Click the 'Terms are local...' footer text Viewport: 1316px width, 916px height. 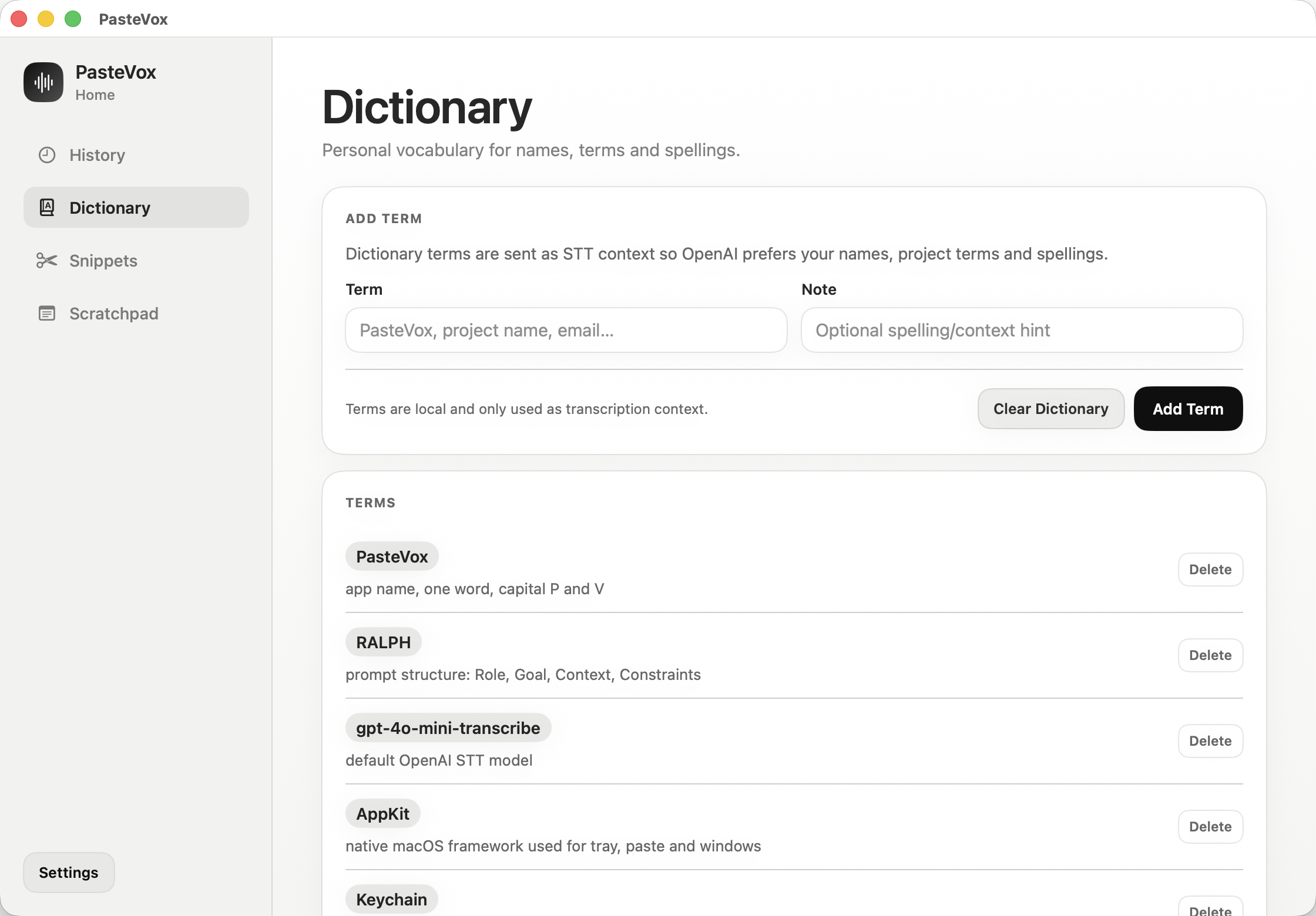[526, 409]
